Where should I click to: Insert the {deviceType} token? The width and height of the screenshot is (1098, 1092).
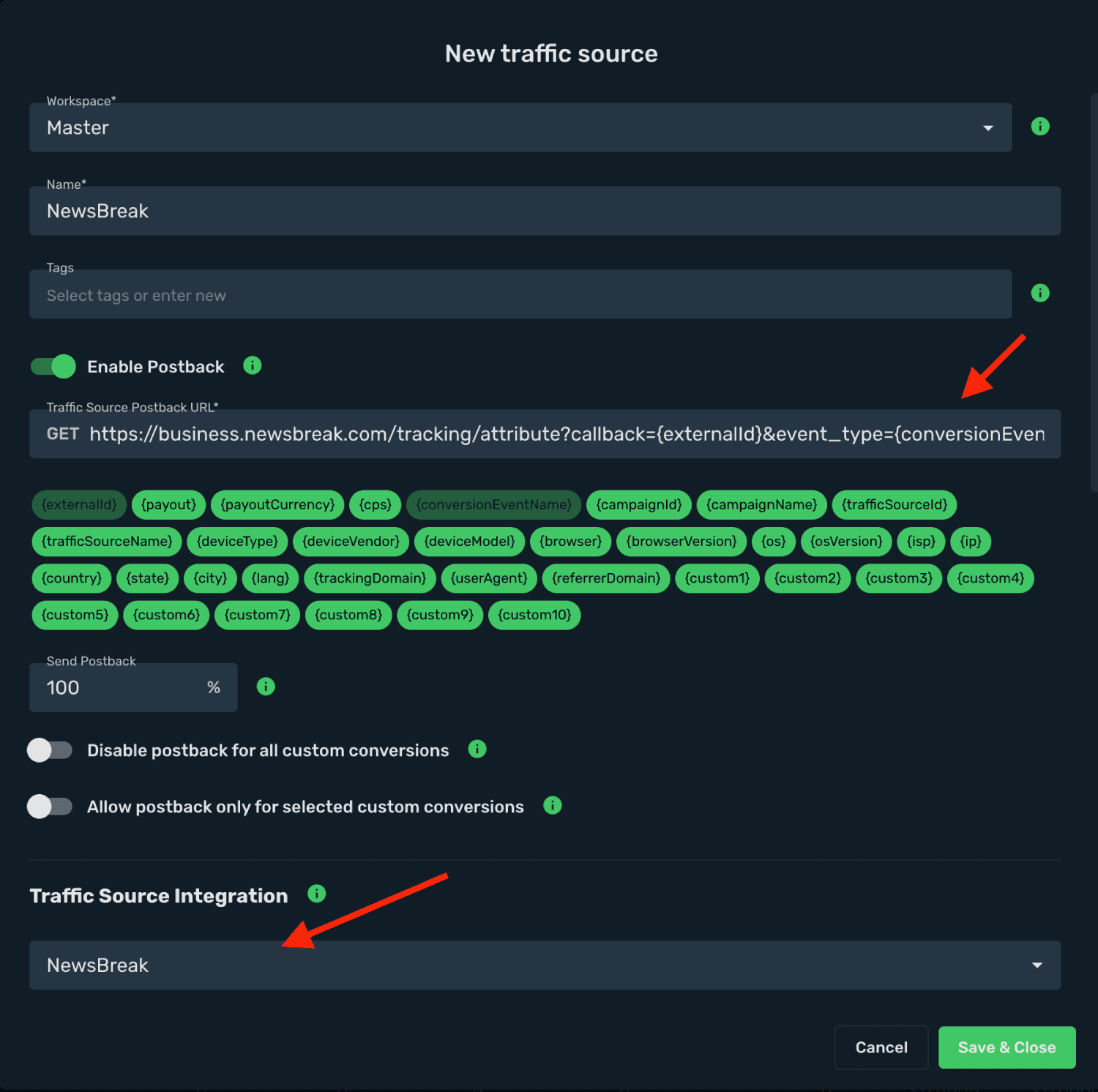point(237,542)
